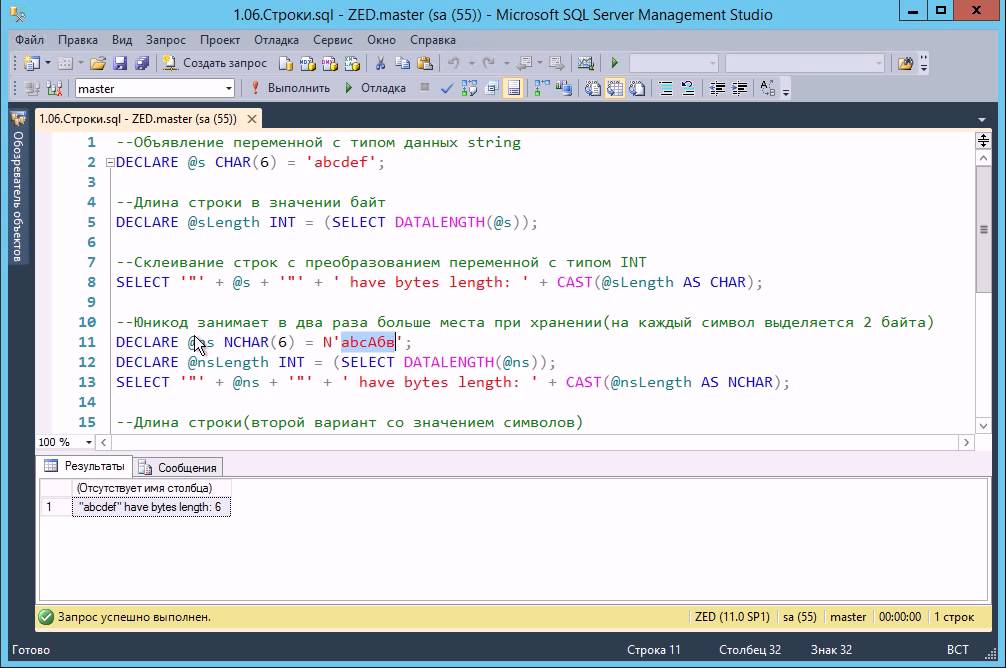
Task: Switch to Results to Grid
Action: pyautogui.click(x=615, y=89)
